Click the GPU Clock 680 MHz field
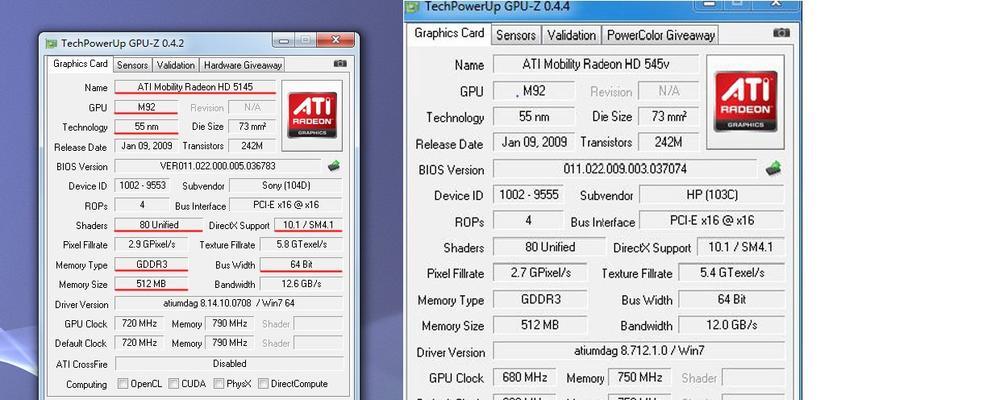The height and width of the screenshot is (400, 1008). [526, 377]
